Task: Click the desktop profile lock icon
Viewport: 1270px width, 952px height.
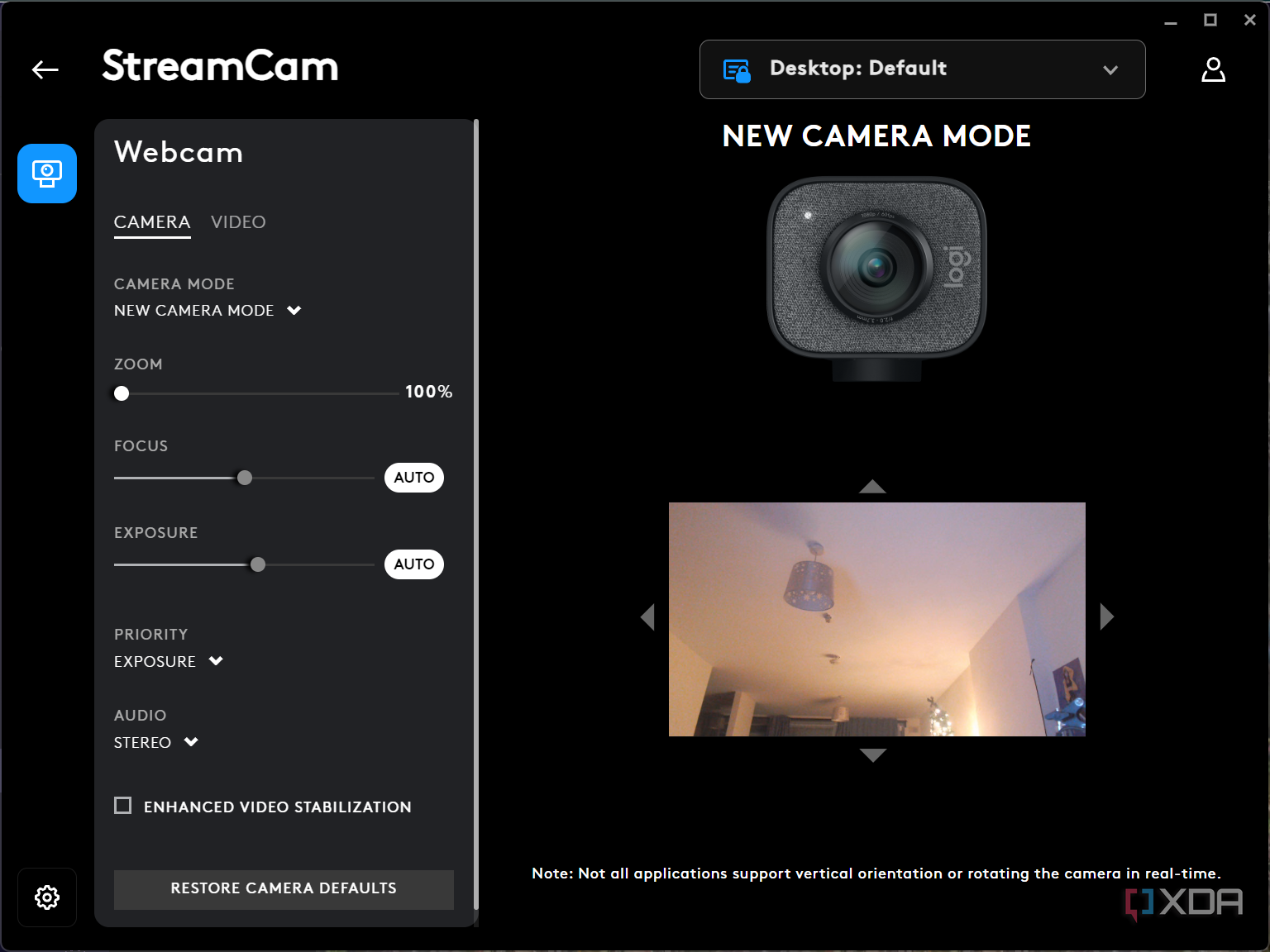Action: pos(737,70)
